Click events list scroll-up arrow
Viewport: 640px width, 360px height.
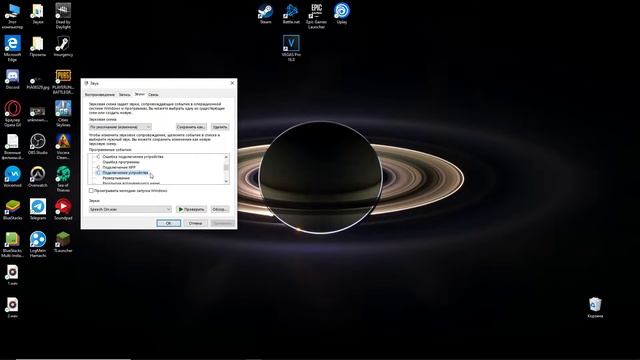tap(226, 157)
